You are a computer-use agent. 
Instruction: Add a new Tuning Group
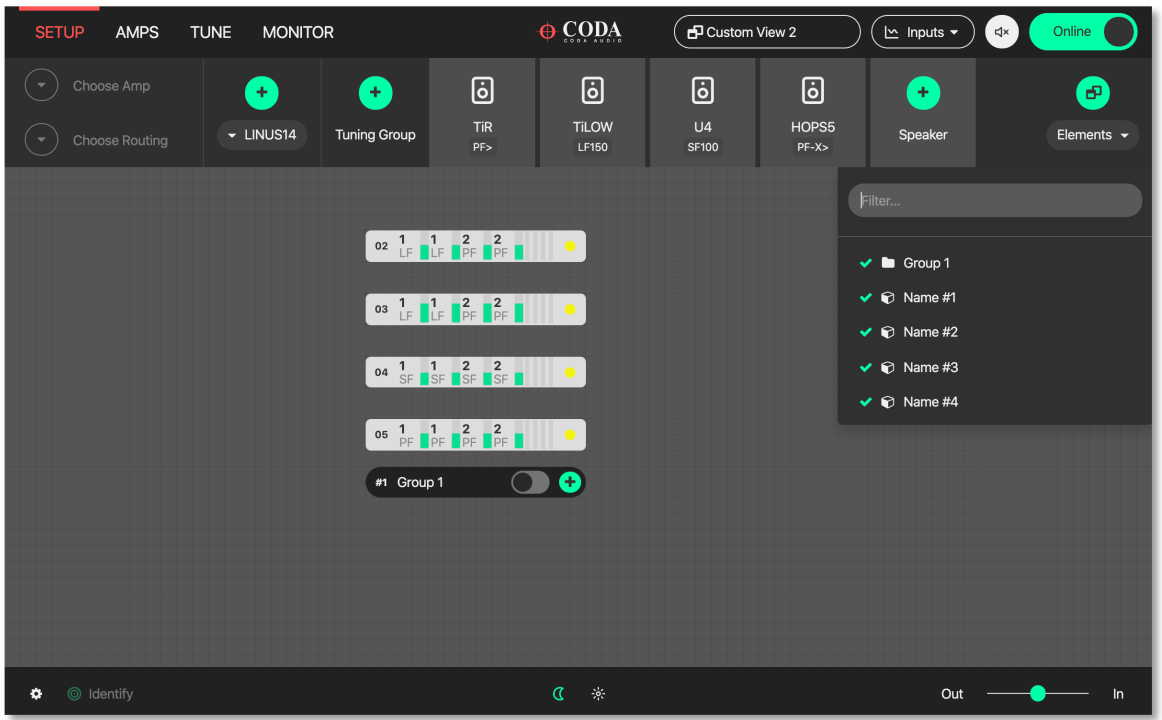click(x=375, y=93)
